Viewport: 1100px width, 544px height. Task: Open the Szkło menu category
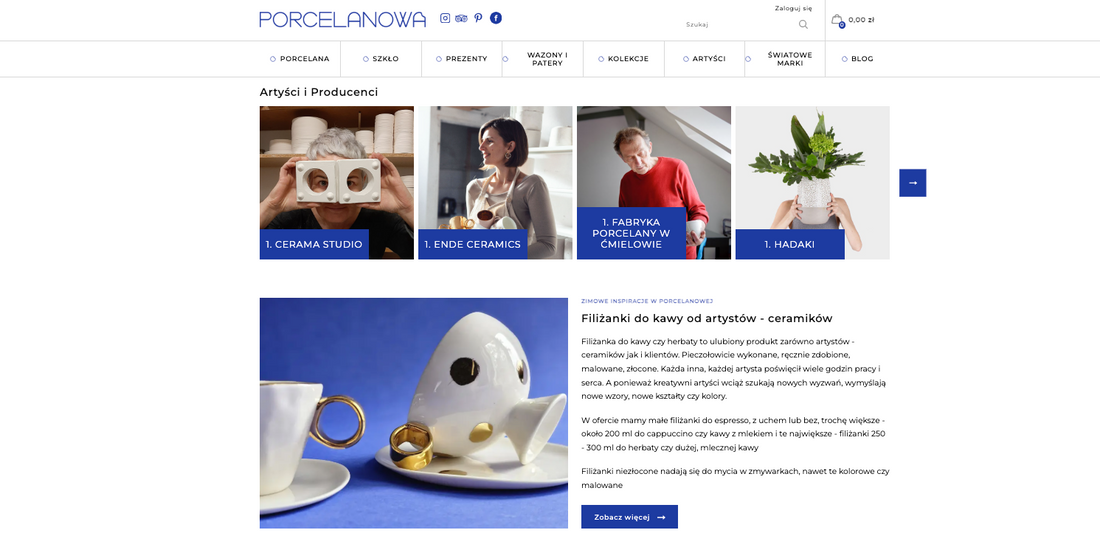[381, 59]
